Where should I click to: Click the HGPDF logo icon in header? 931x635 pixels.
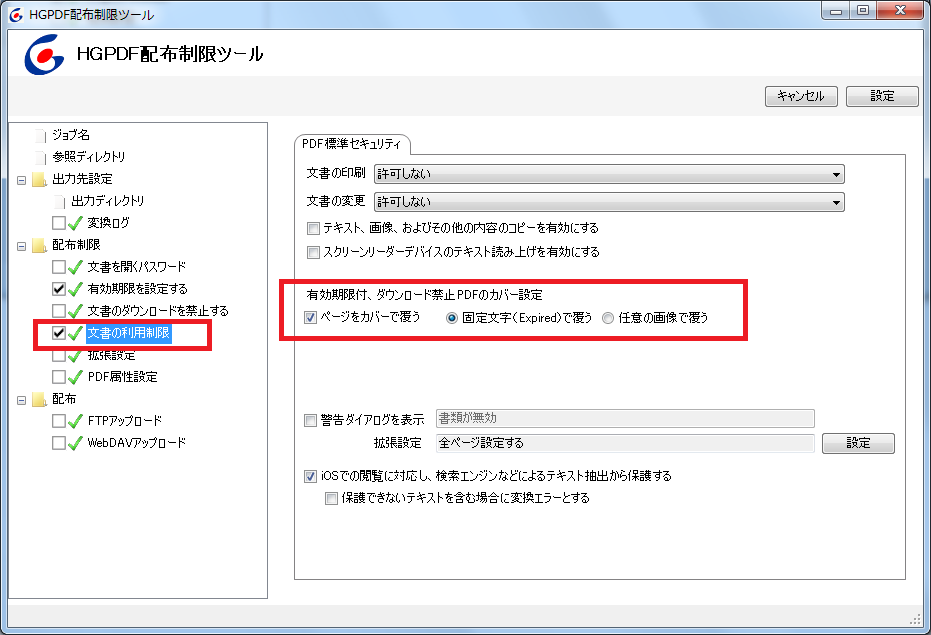point(44,54)
